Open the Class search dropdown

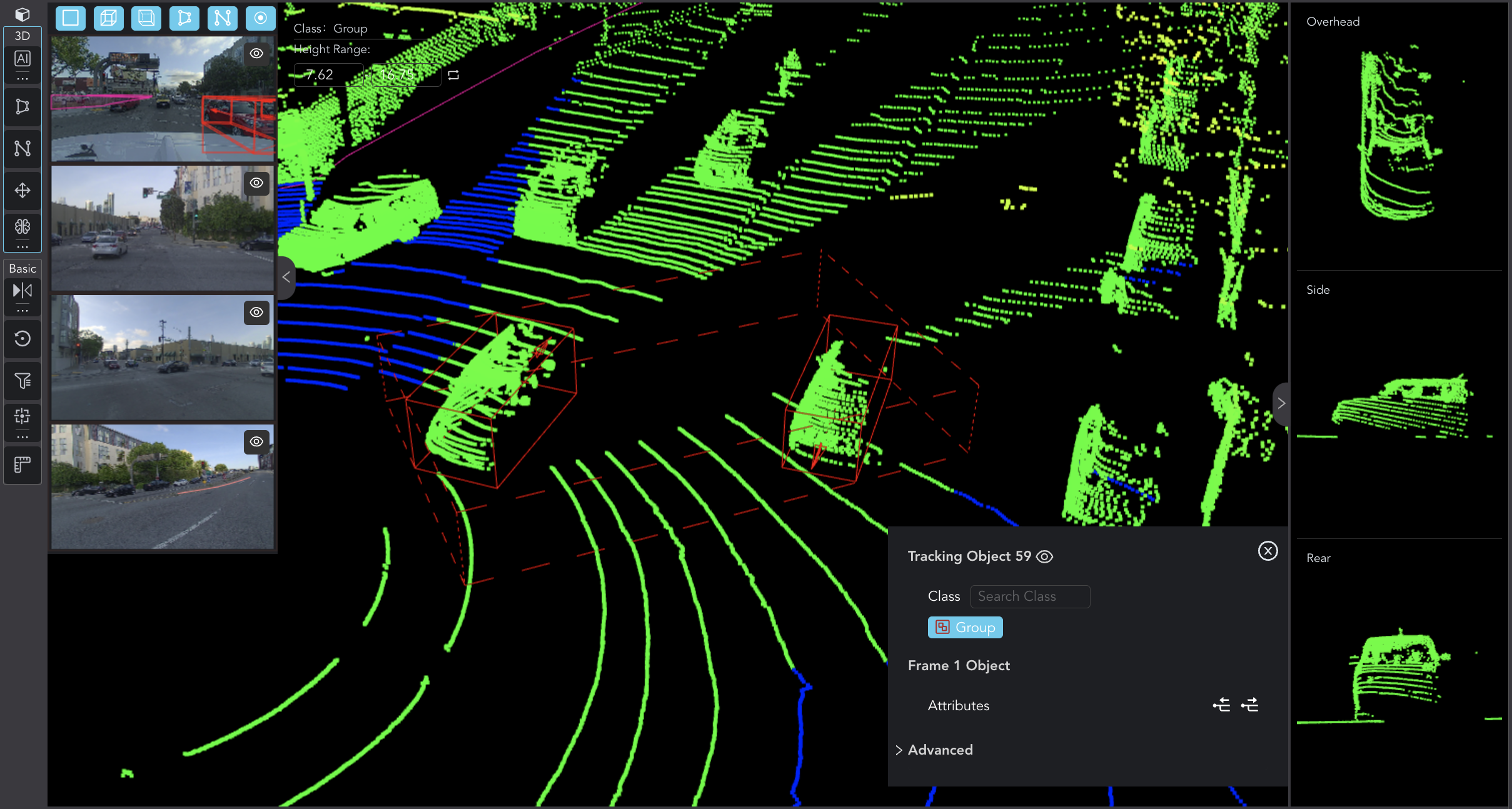1030,596
